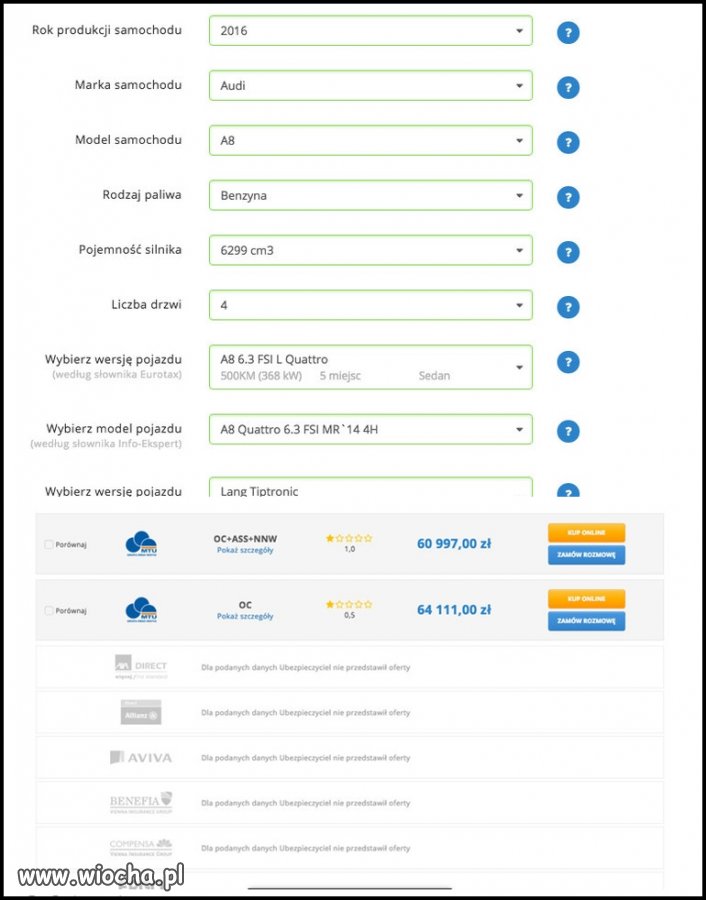706x900 pixels.
Task: Click the OC+ASS+NNW offer title
Action: tap(245, 539)
